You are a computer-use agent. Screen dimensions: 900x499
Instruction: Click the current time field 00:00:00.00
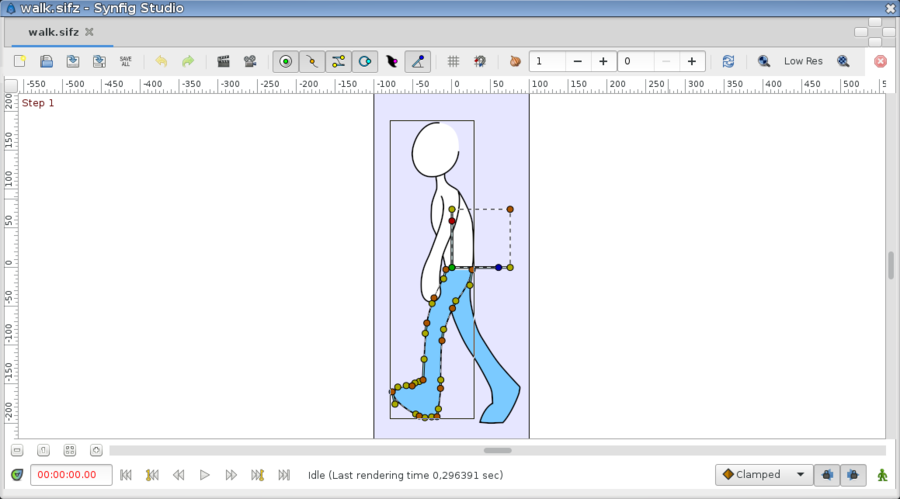tap(71, 475)
